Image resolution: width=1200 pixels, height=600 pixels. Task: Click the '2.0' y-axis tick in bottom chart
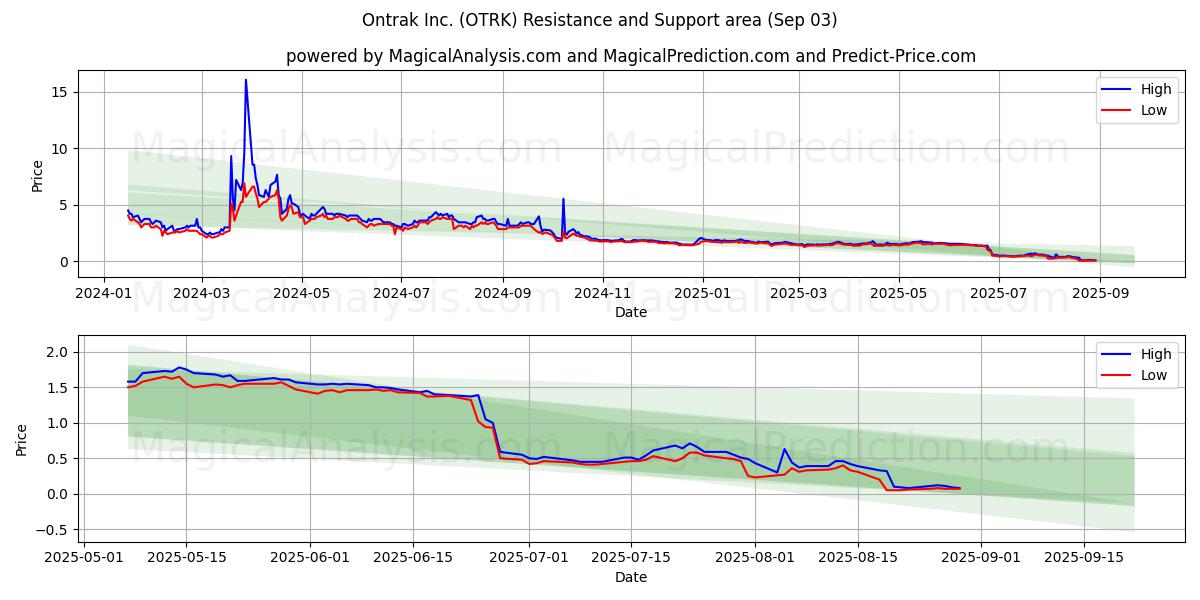[58, 352]
